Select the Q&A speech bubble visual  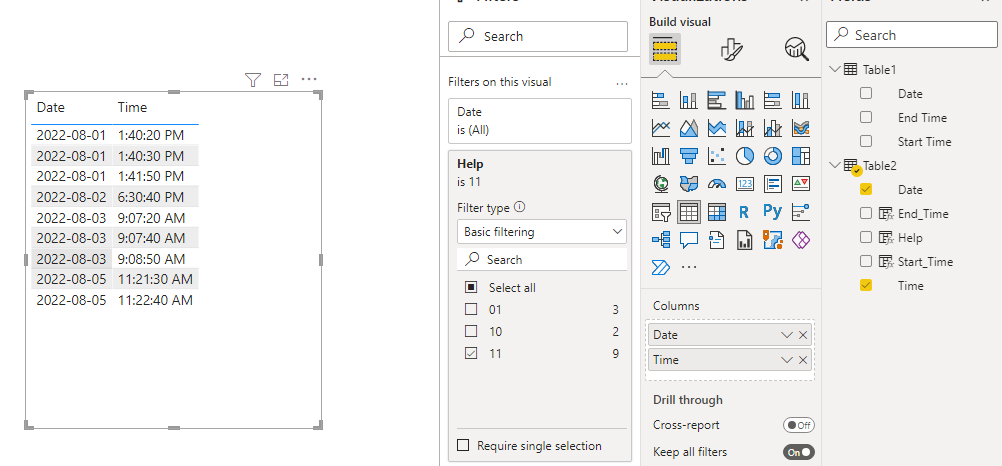[688, 240]
